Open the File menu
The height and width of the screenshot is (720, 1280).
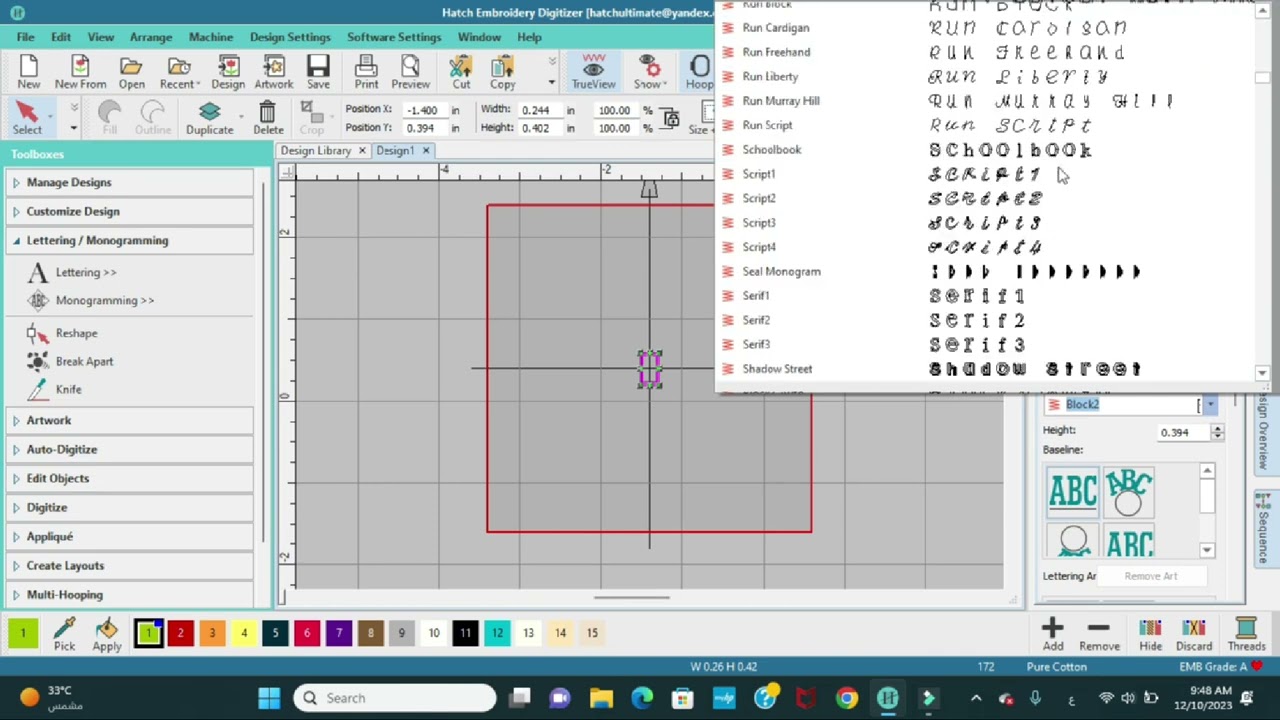tap(25, 37)
